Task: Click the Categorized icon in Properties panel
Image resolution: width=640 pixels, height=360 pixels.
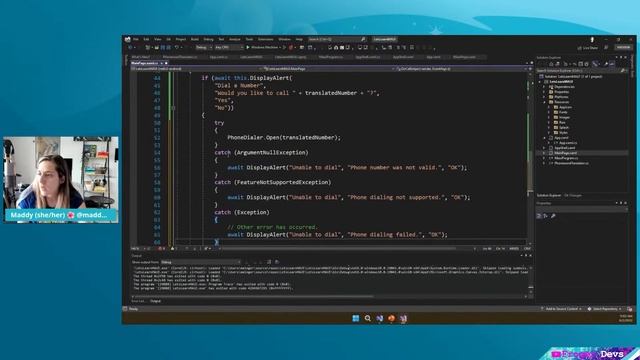Action: click(539, 216)
